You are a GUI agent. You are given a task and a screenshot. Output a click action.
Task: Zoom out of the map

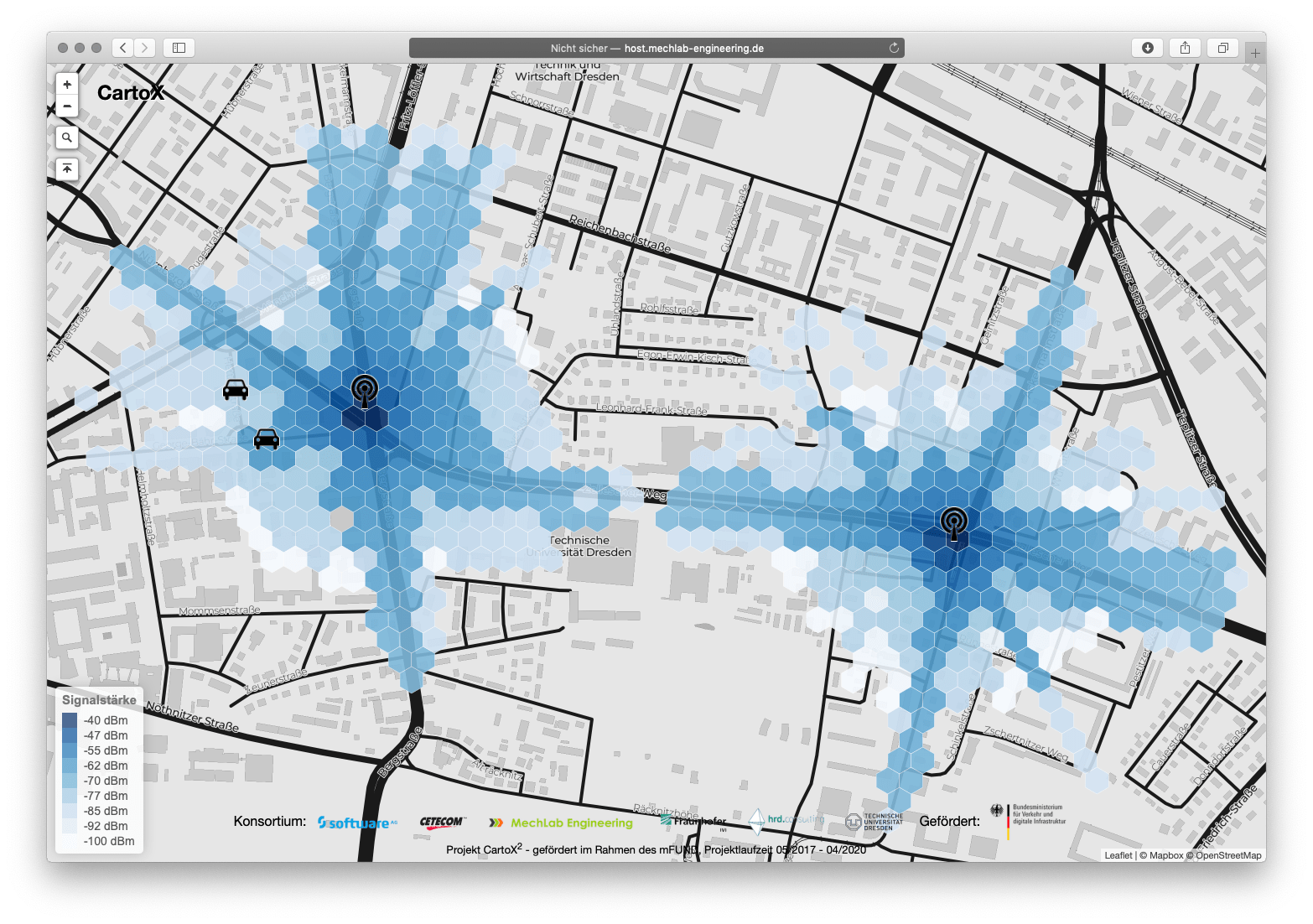pos(67,106)
